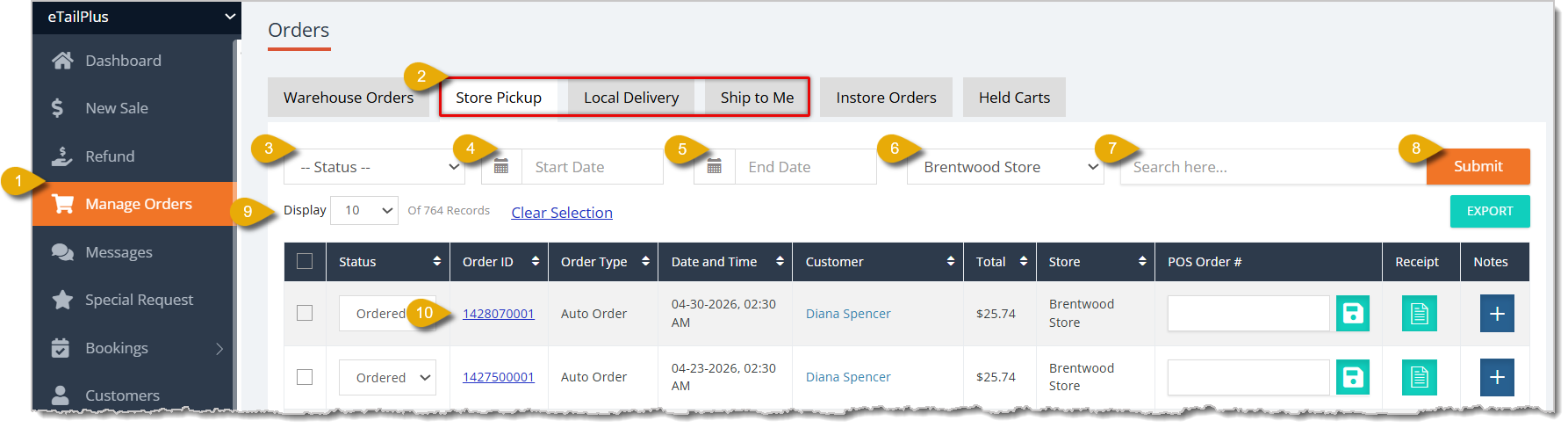Click POS Order field for order 1428070001

pos(1248,314)
